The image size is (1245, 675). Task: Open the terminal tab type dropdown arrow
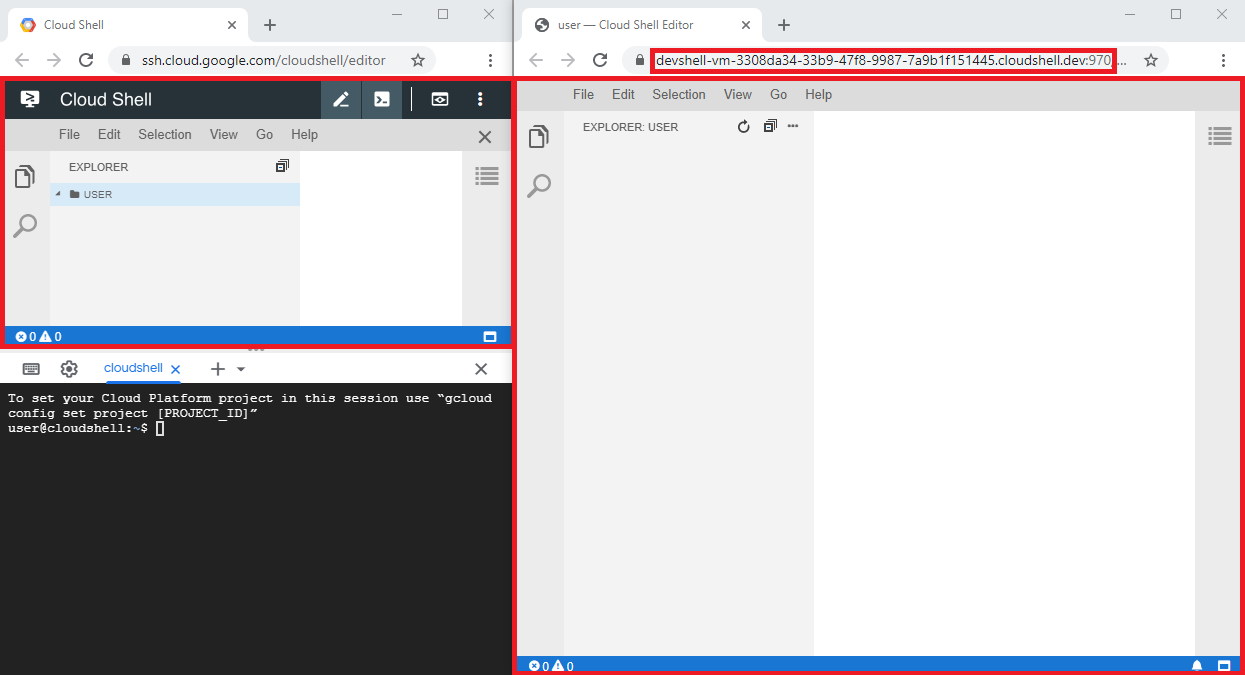[240, 368]
